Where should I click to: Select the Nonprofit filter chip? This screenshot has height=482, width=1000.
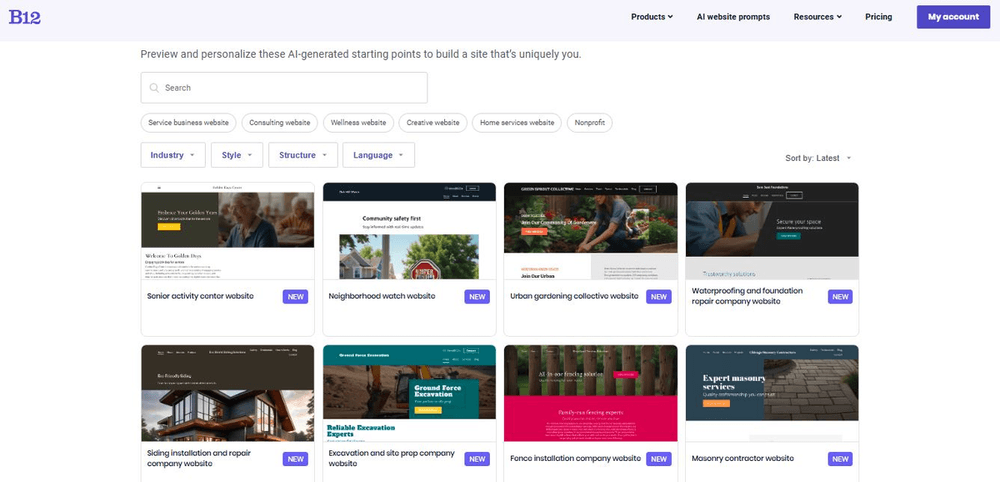(x=590, y=123)
